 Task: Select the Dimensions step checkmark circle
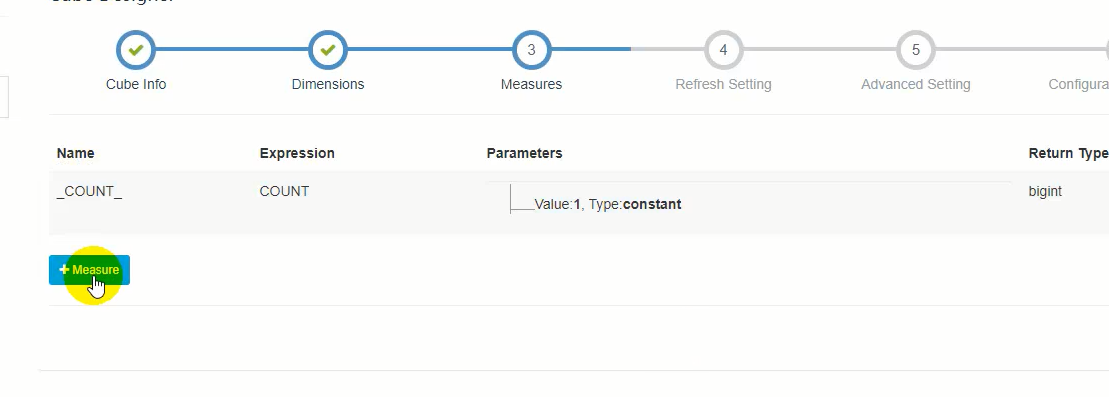click(x=327, y=50)
